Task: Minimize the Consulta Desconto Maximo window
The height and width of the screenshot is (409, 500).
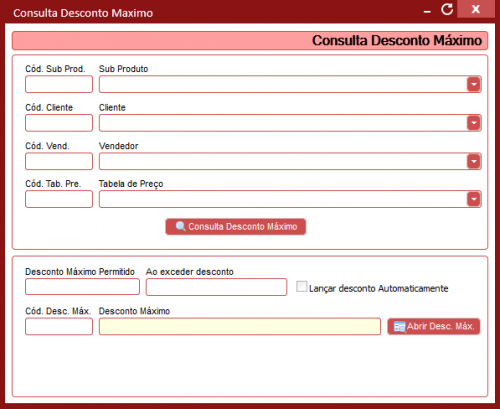Action: pos(427,12)
